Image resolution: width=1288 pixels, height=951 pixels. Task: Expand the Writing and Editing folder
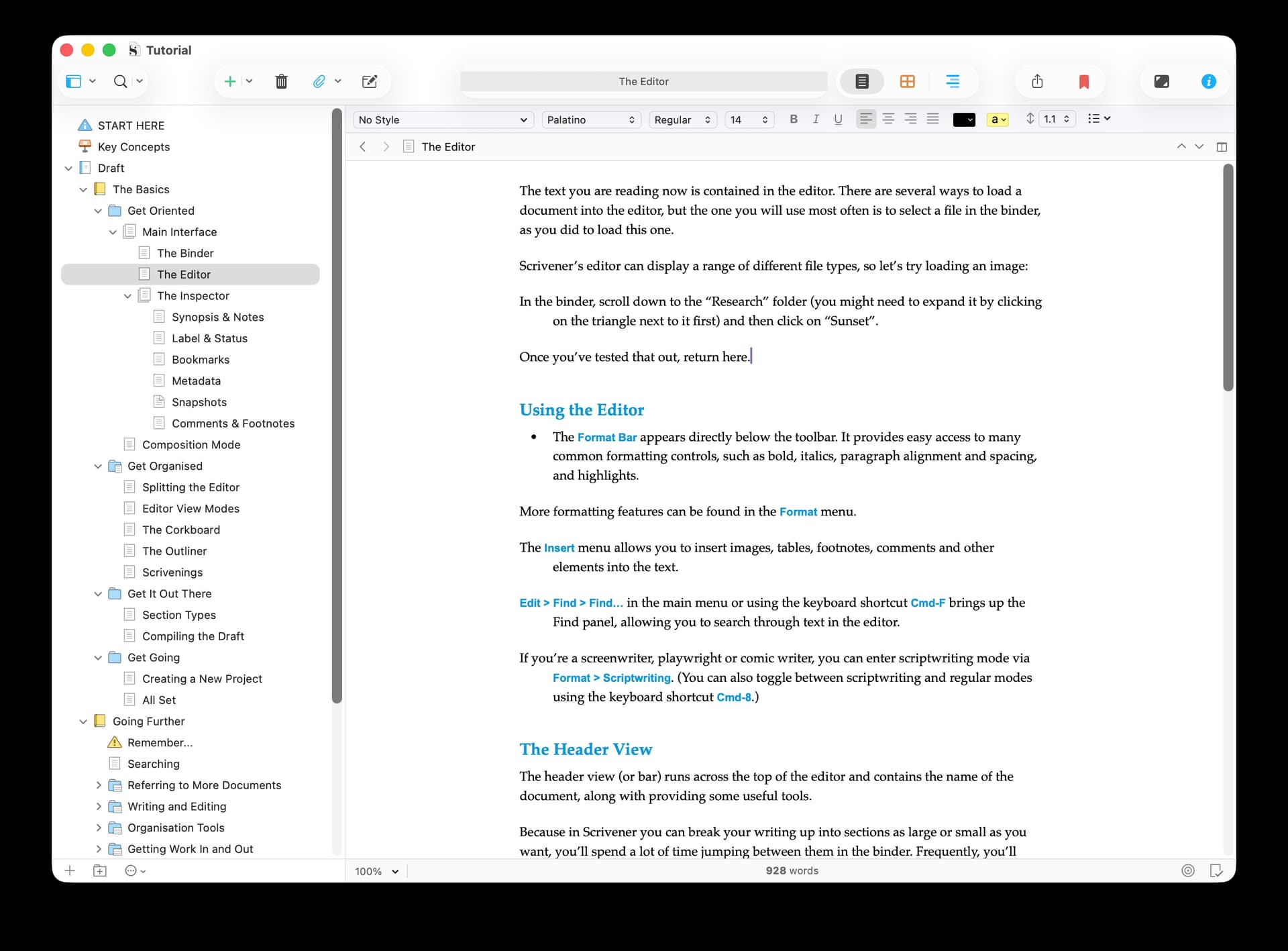[99, 806]
